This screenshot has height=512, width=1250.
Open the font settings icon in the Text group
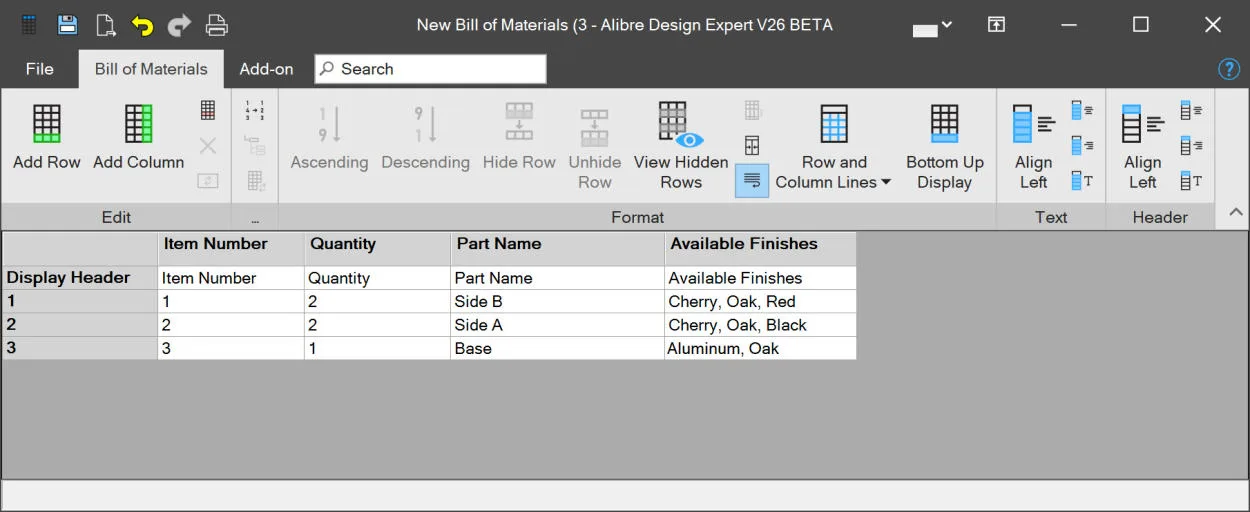click(x=1083, y=181)
